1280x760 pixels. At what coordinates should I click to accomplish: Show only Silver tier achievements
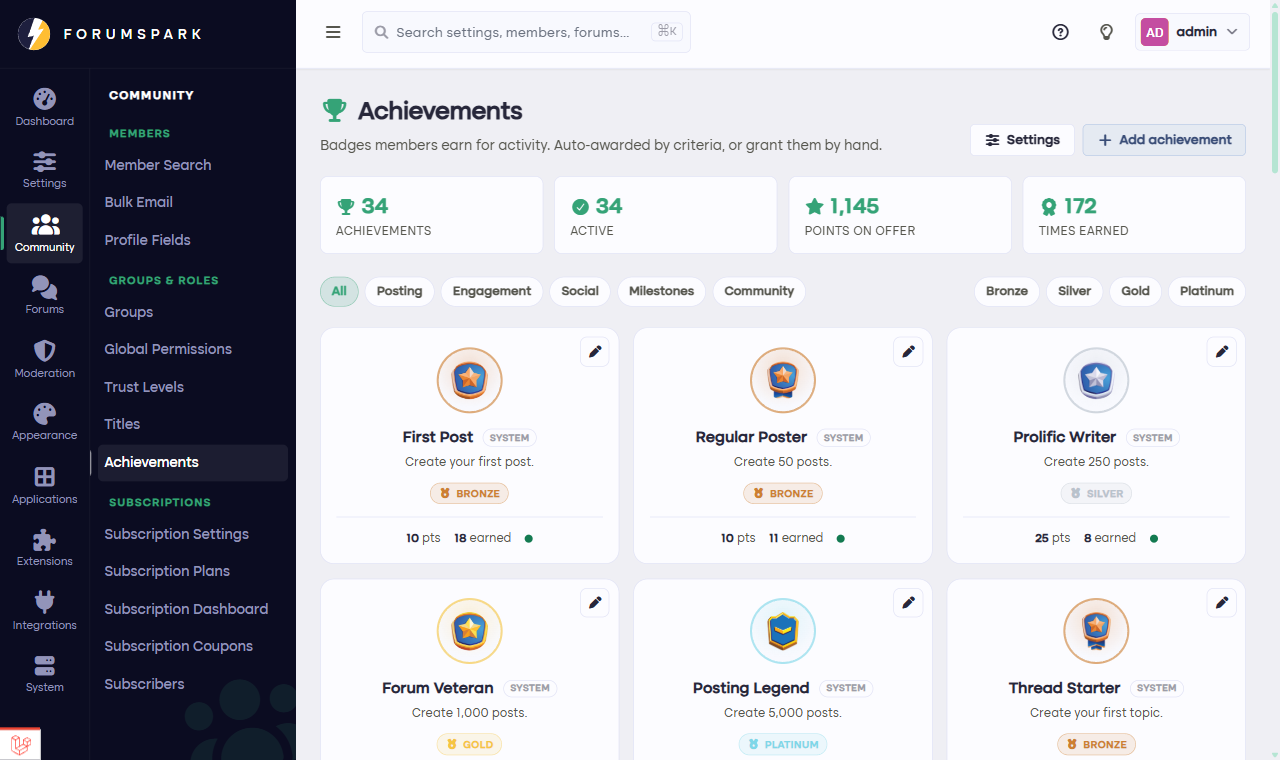1075,291
